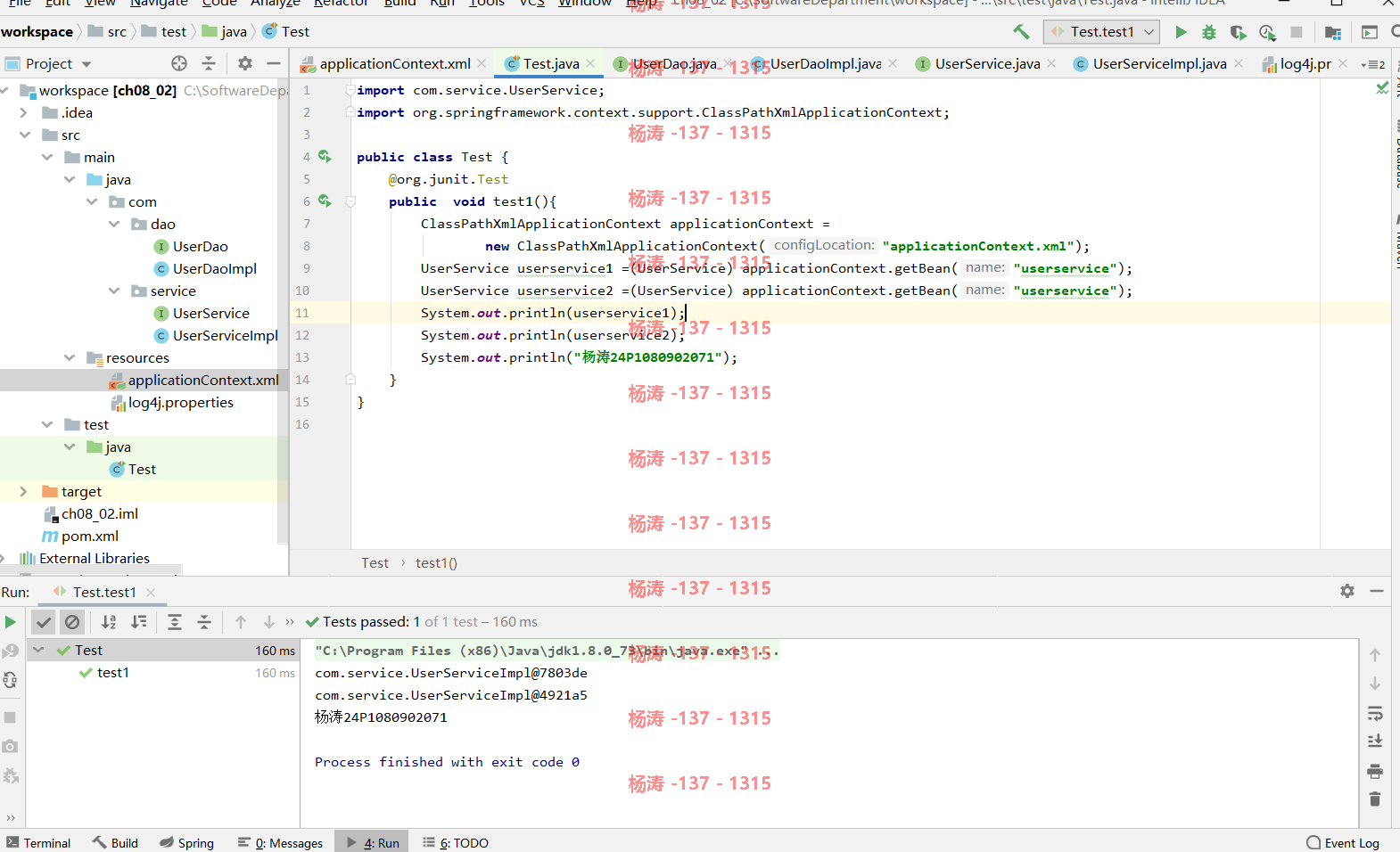The width and height of the screenshot is (1400, 852).
Task: Rerun tests from the Run panel
Action: point(11,622)
